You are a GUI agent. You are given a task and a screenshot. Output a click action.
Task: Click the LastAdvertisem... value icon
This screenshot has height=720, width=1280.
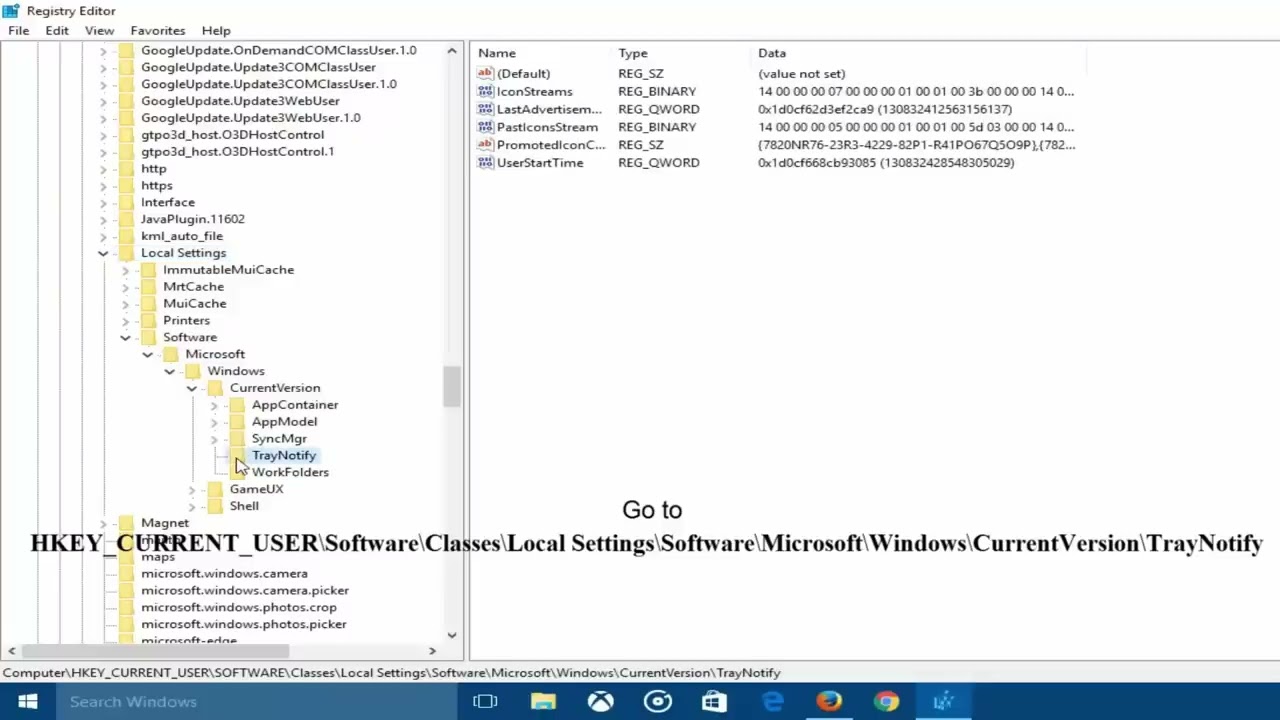pyautogui.click(x=485, y=109)
